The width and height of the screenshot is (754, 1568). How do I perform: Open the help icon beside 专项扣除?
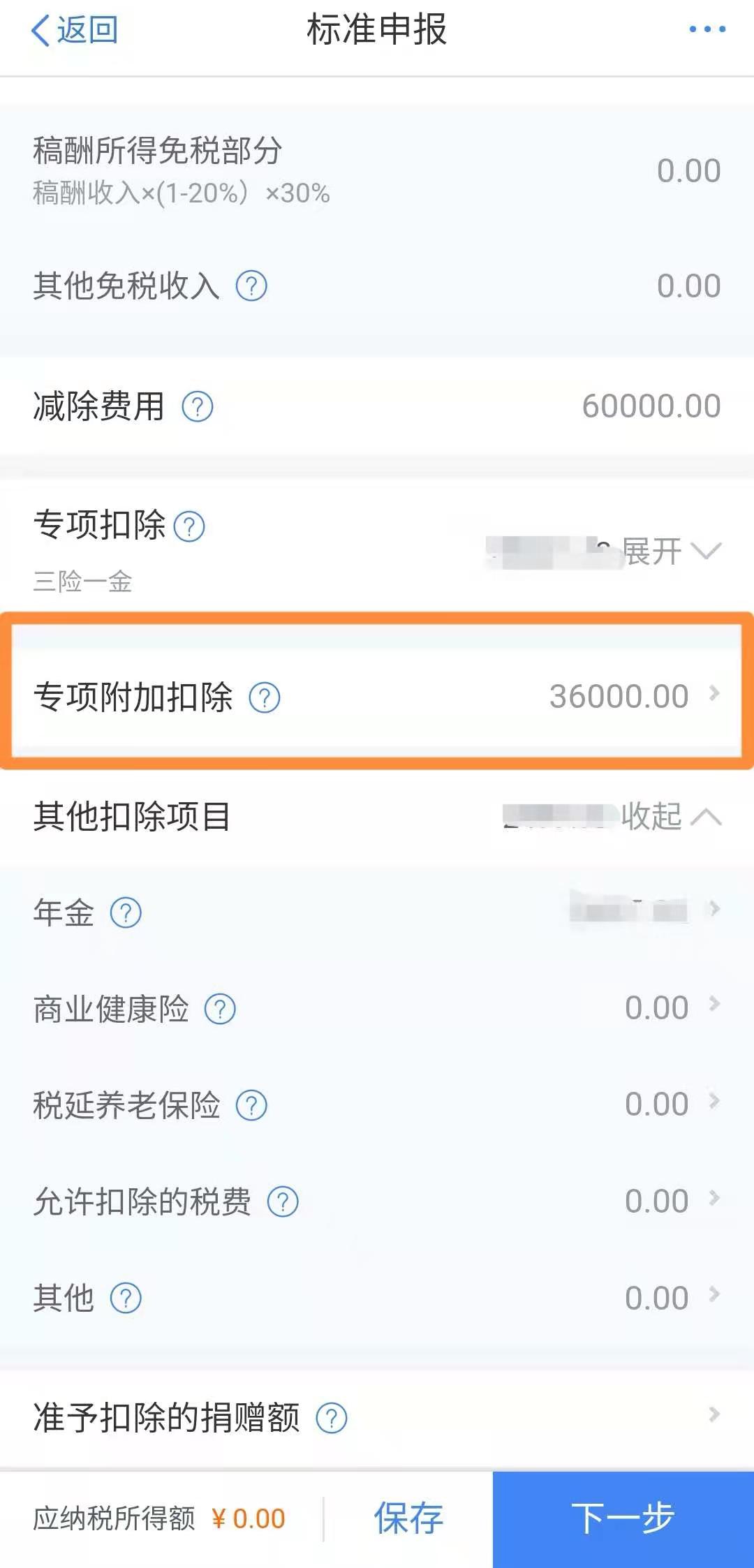pyautogui.click(x=189, y=526)
